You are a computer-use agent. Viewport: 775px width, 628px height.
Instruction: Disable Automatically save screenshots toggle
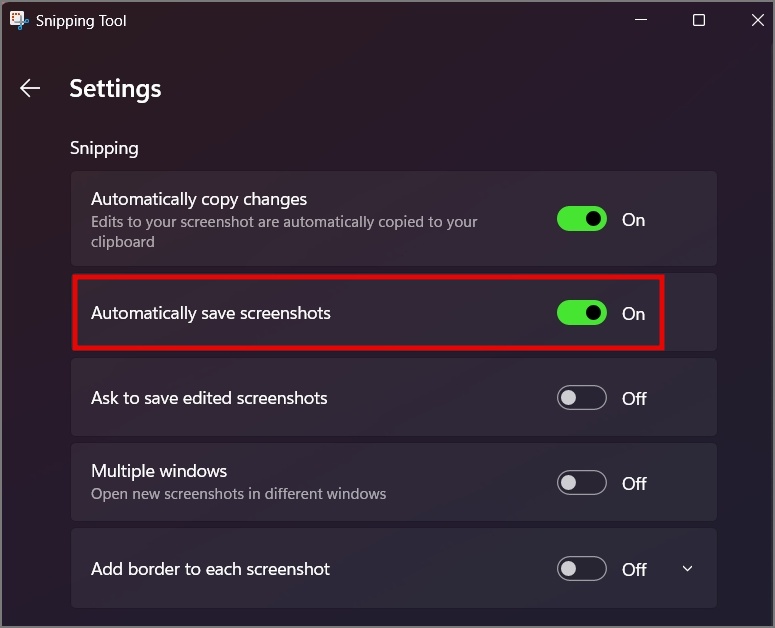click(582, 313)
